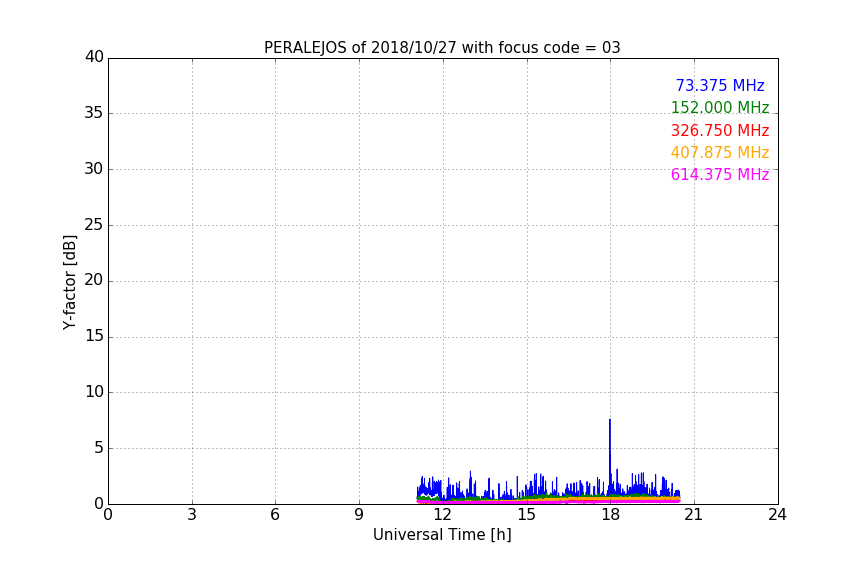Image resolution: width=864 pixels, height=576 pixels.
Task: Click y-axis tick label 25
Action: point(94,224)
